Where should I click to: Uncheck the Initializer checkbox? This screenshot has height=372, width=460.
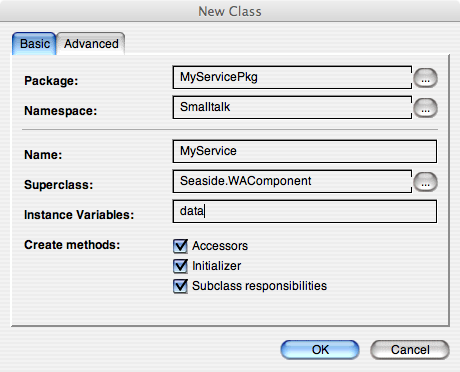(x=180, y=266)
